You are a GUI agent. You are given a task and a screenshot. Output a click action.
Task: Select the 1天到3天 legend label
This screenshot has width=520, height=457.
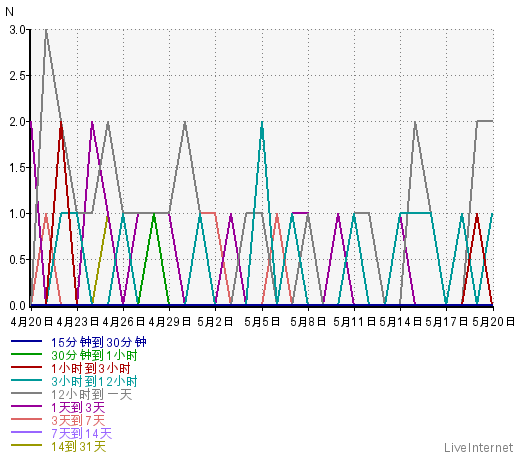coord(78,407)
